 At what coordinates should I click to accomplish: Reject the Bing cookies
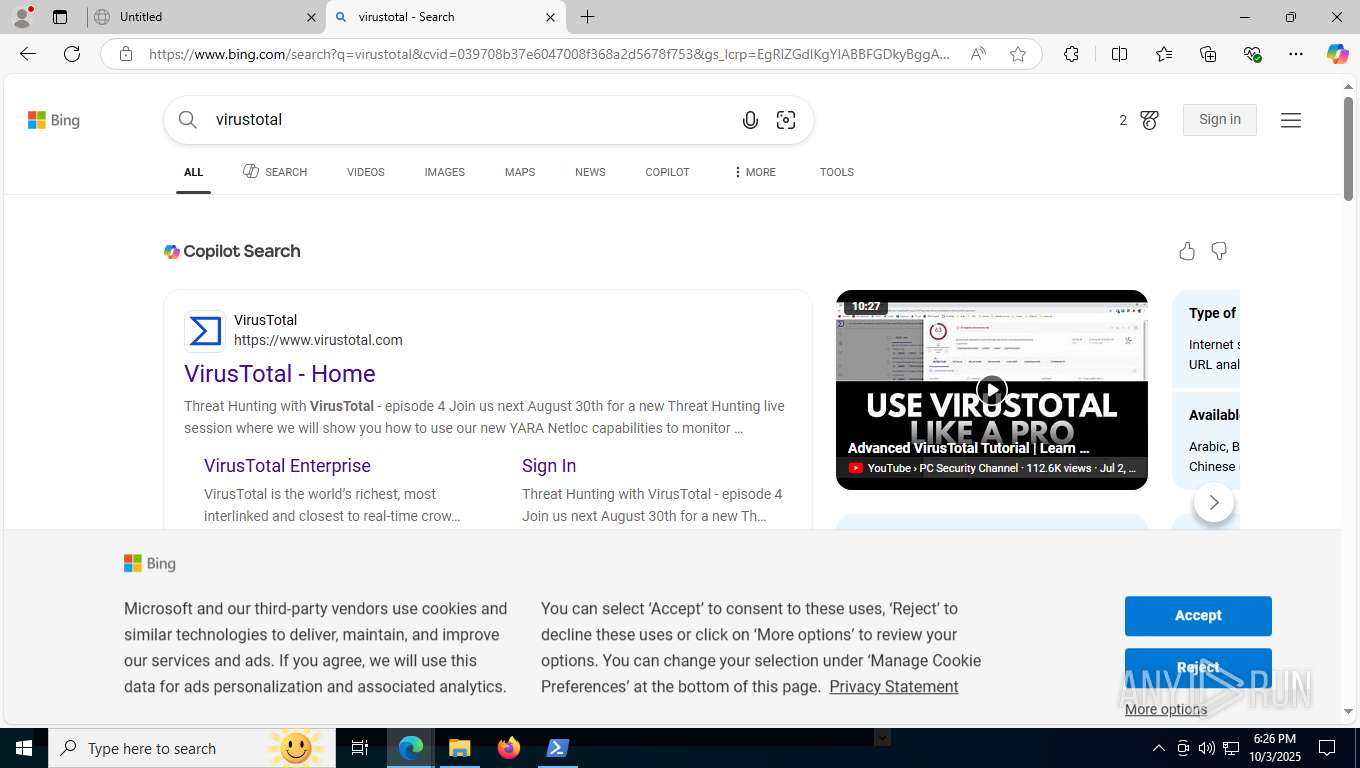point(1198,667)
